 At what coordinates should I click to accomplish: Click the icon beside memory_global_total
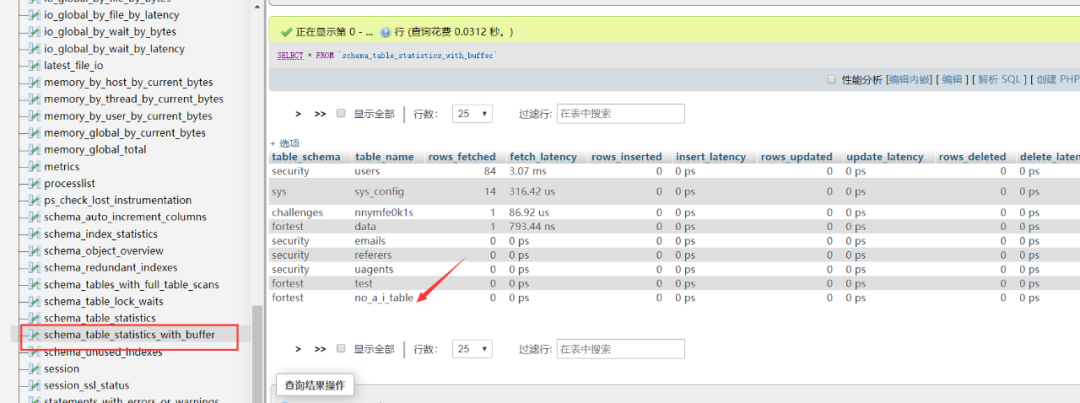pyautogui.click(x=34, y=149)
